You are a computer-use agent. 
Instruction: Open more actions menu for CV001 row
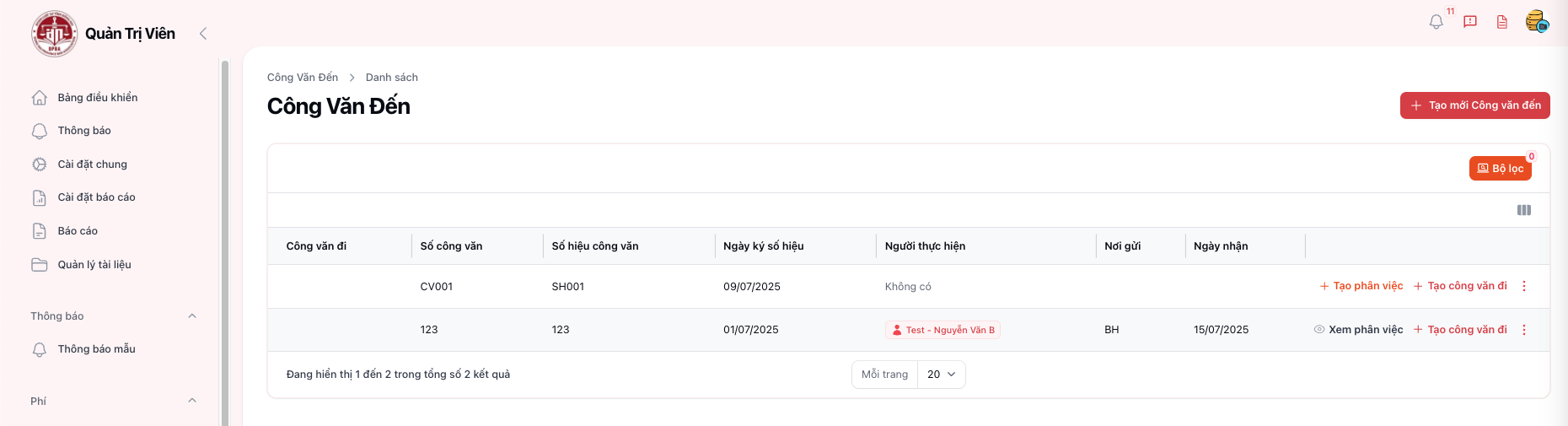1524,287
